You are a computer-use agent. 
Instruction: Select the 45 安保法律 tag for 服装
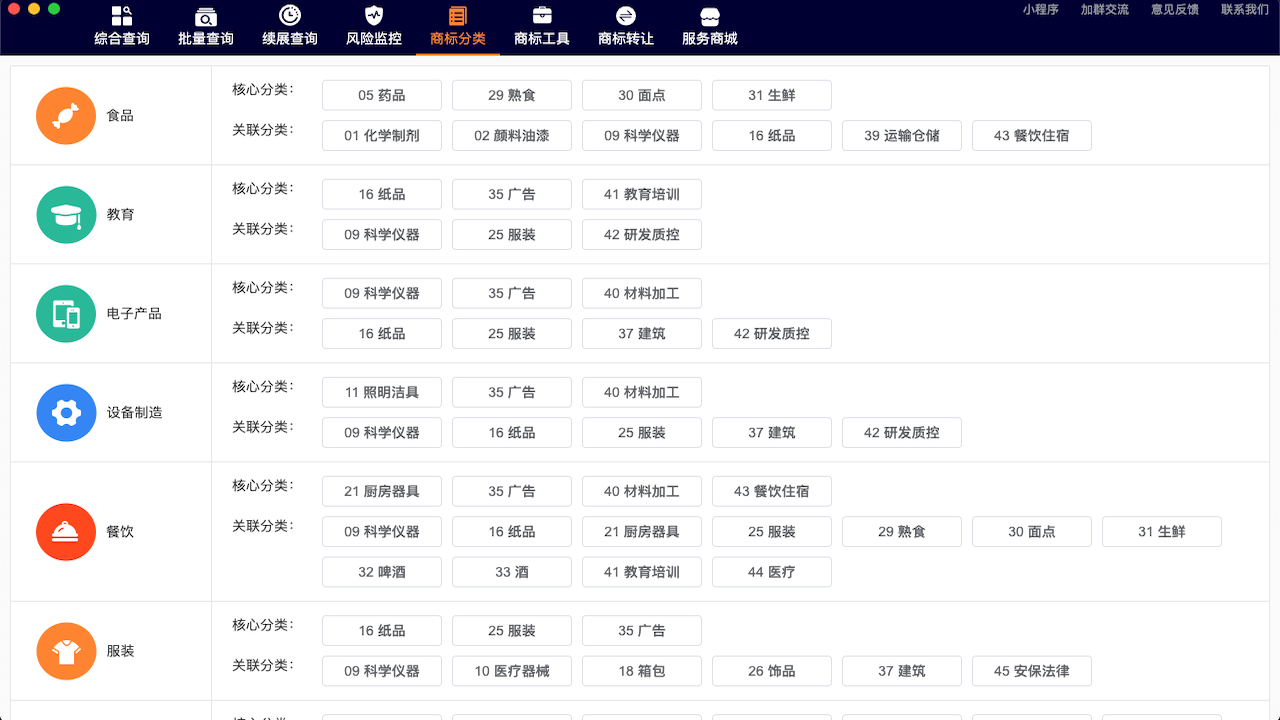1031,670
